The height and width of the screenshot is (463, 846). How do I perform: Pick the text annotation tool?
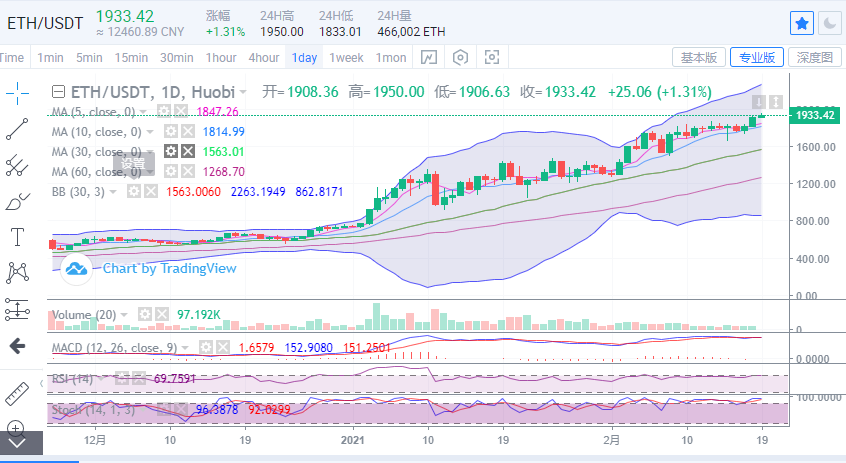(x=17, y=236)
